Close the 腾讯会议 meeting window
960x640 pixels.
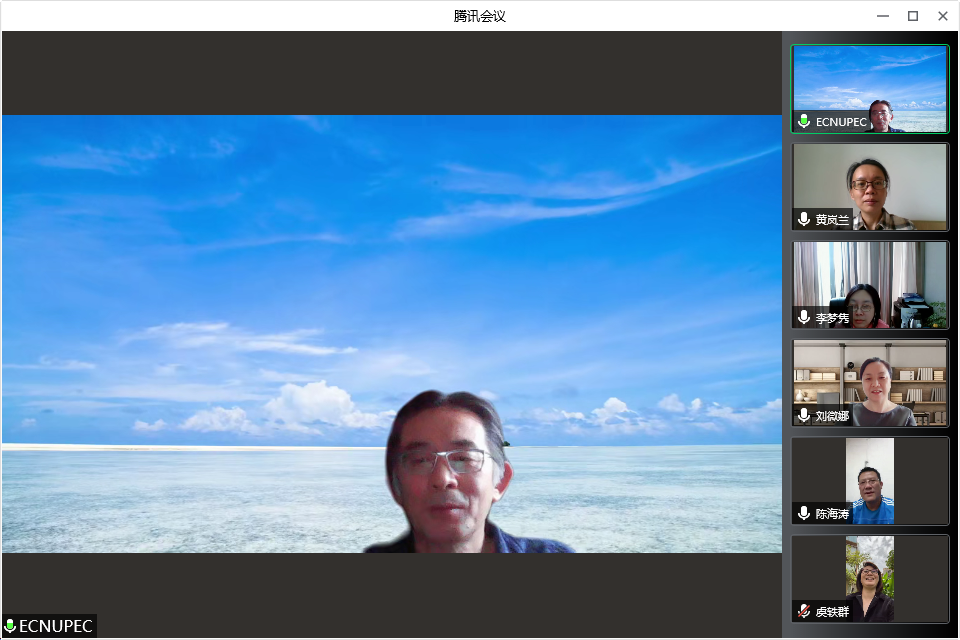942,16
